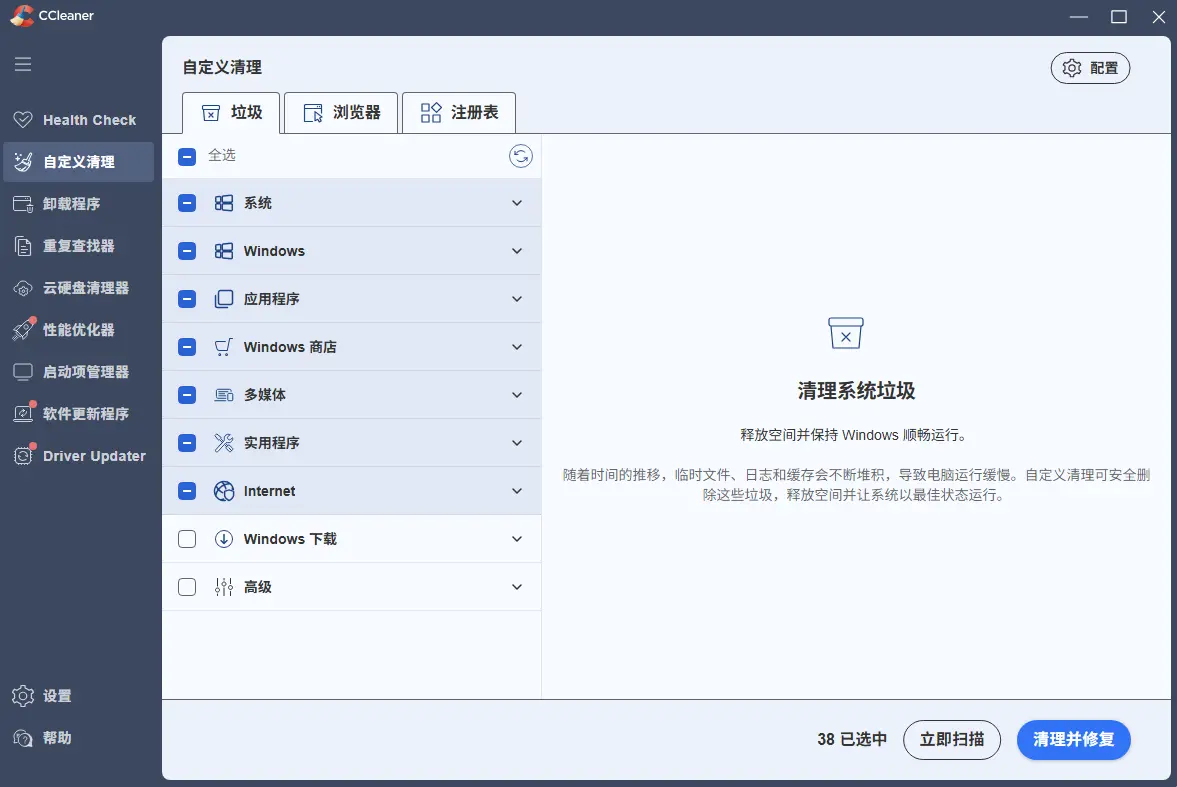The width and height of the screenshot is (1177, 787).
Task: Switch to the 浏览器 tab
Action: pos(341,113)
